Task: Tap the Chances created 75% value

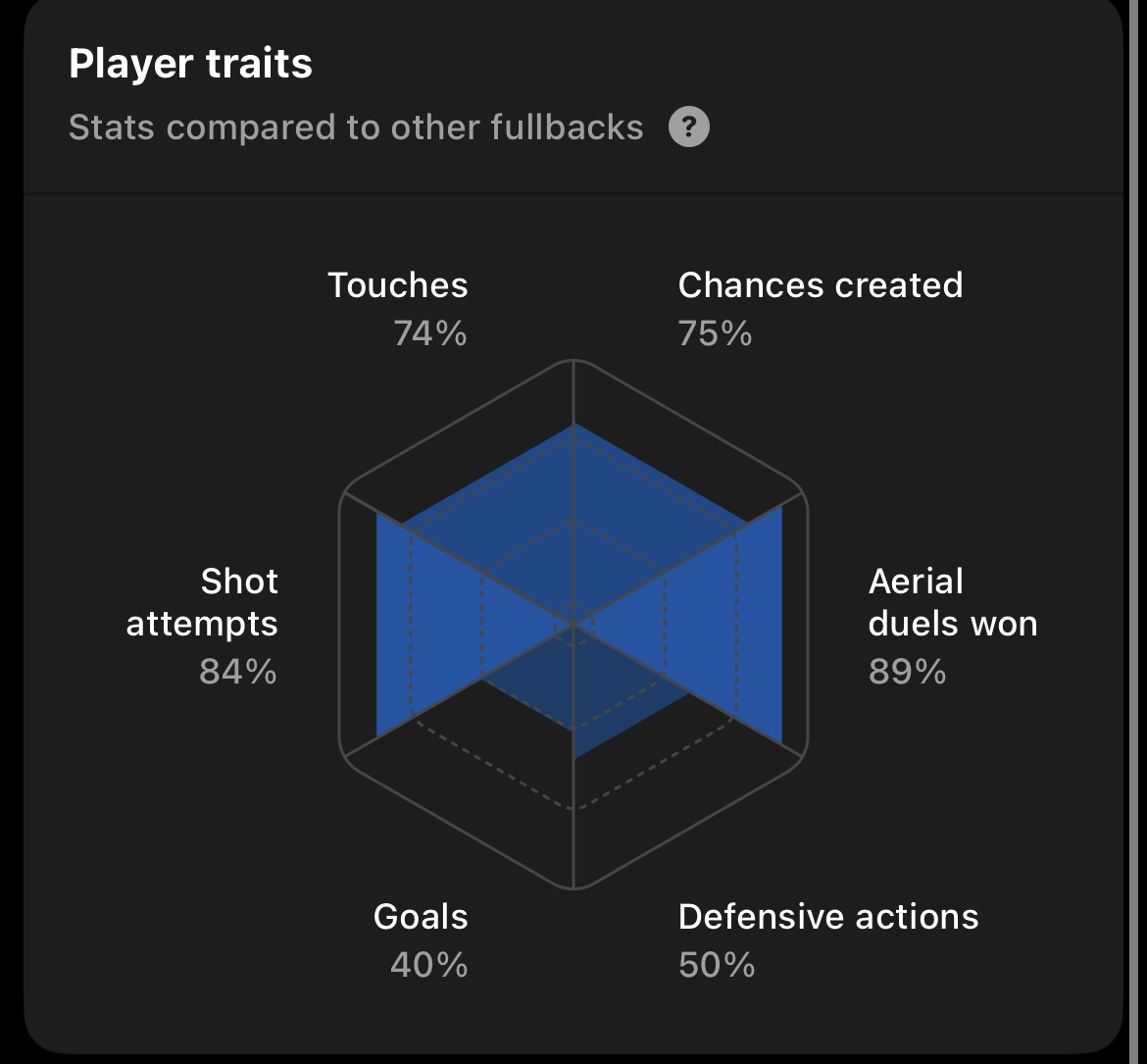Action: pos(715,333)
